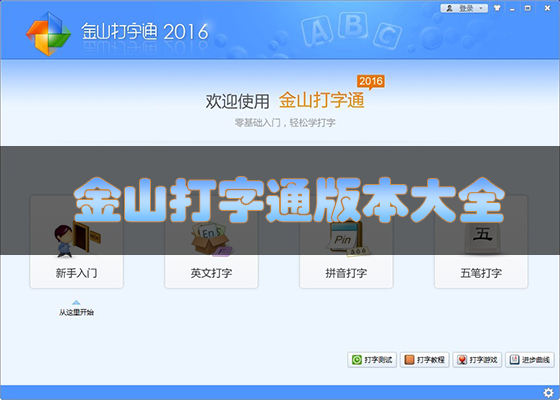Open settings gear in bottom bar

pos(548,393)
